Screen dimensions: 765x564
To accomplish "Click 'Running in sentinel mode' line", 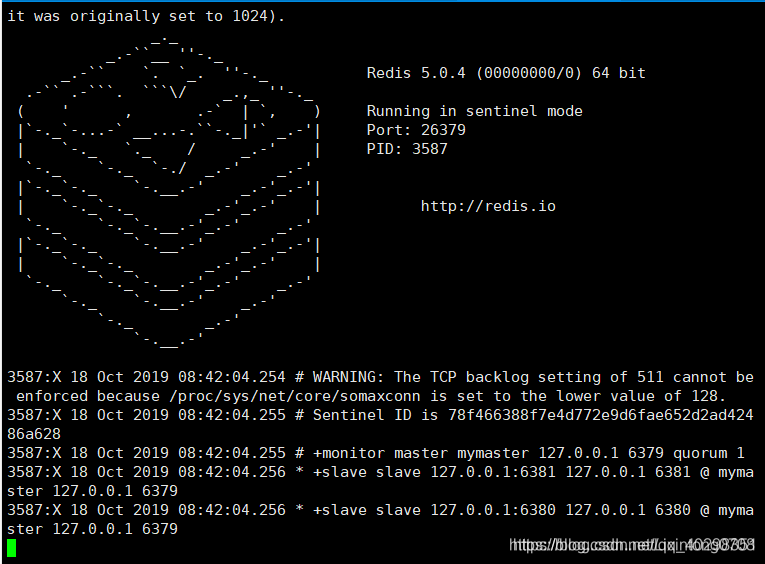I will click(x=474, y=111).
